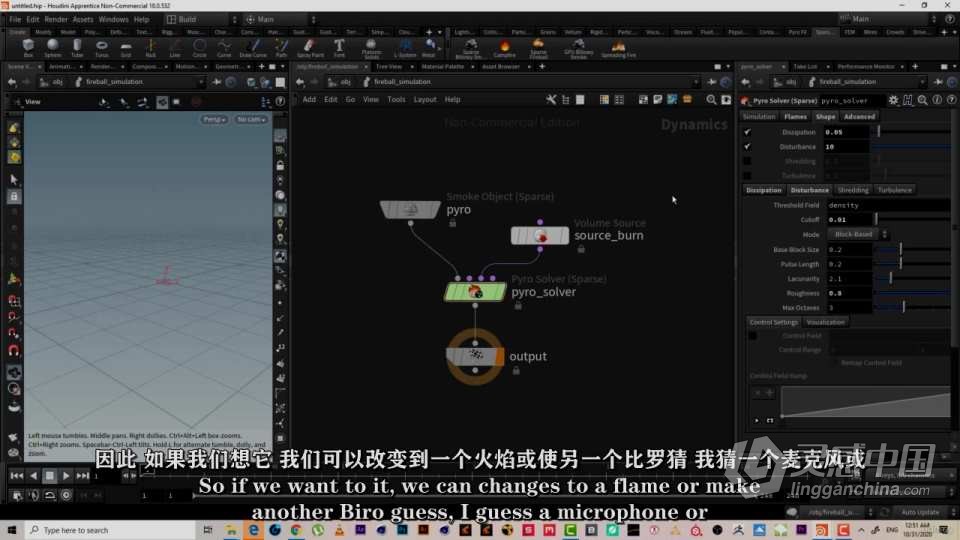This screenshot has width=960, height=540.
Task: Click the Threshold Field input
Action: pos(888,205)
